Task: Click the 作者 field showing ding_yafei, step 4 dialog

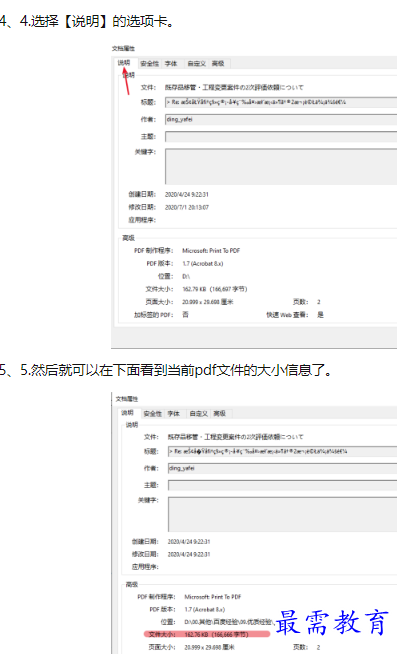Action: tap(281, 119)
